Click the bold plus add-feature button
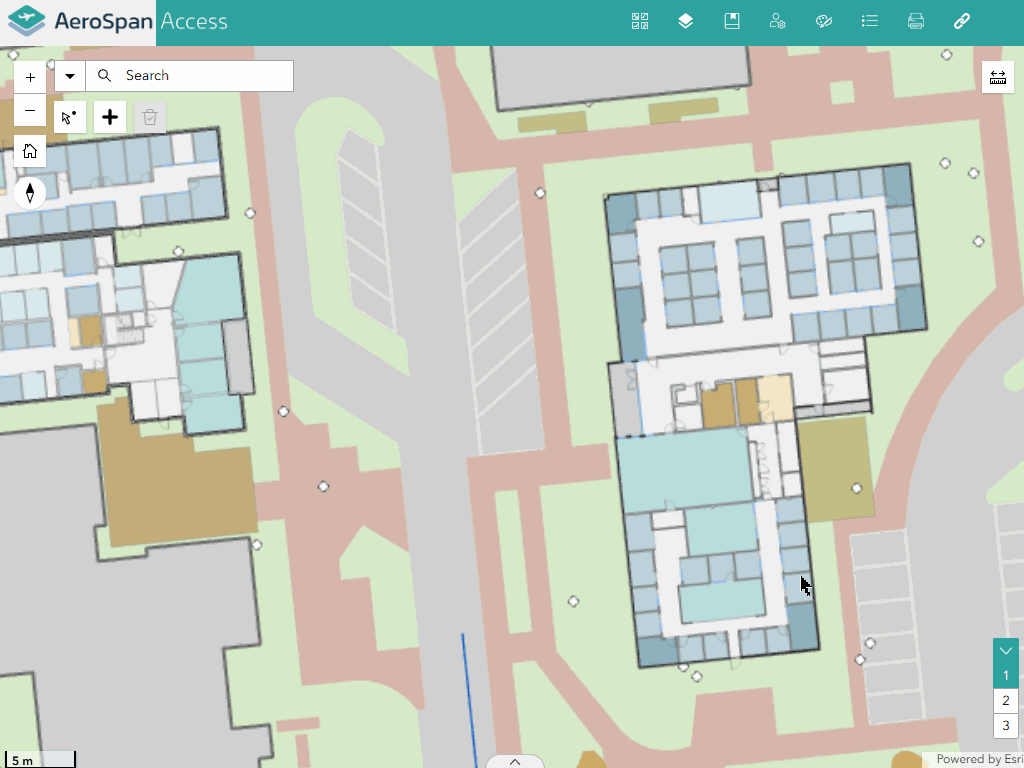Image resolution: width=1024 pixels, height=768 pixels. tap(110, 118)
